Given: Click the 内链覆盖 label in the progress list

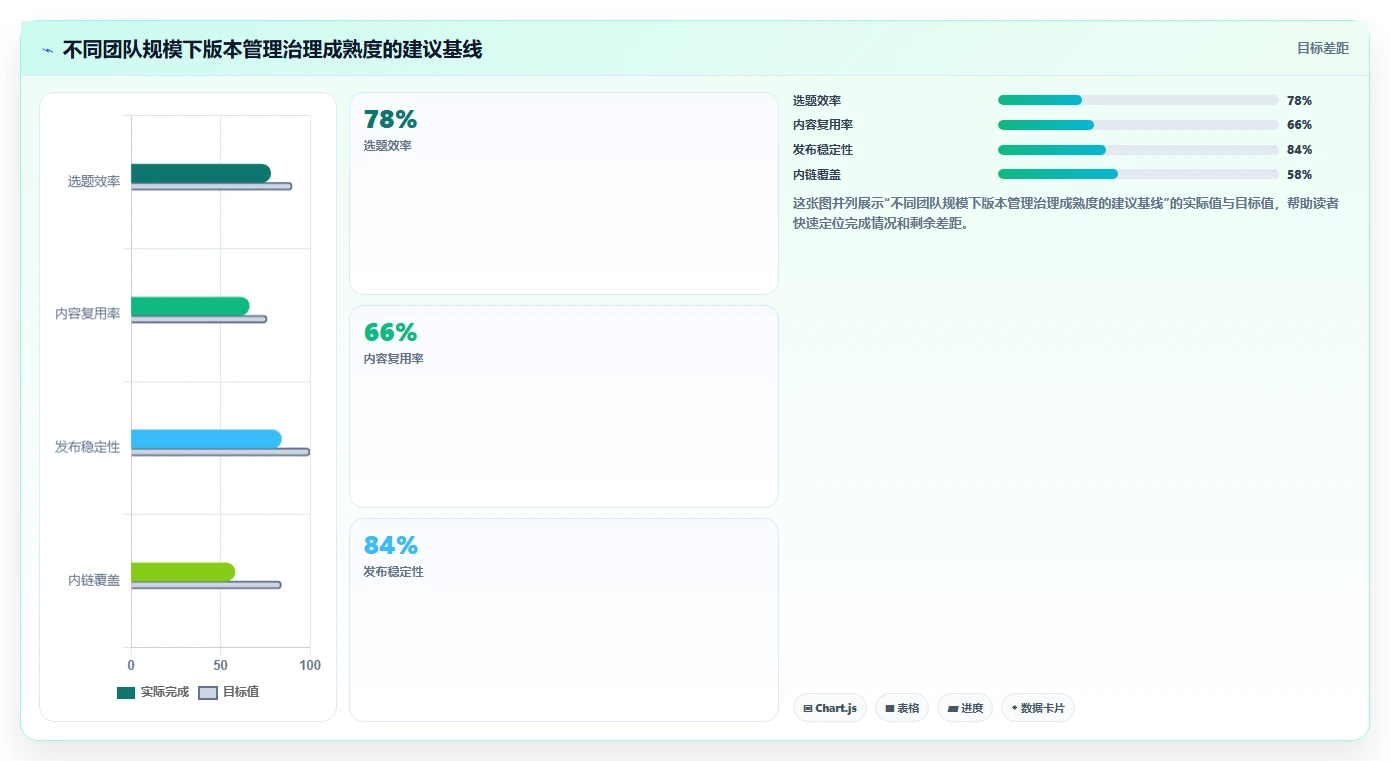Looking at the screenshot, I should [817, 175].
